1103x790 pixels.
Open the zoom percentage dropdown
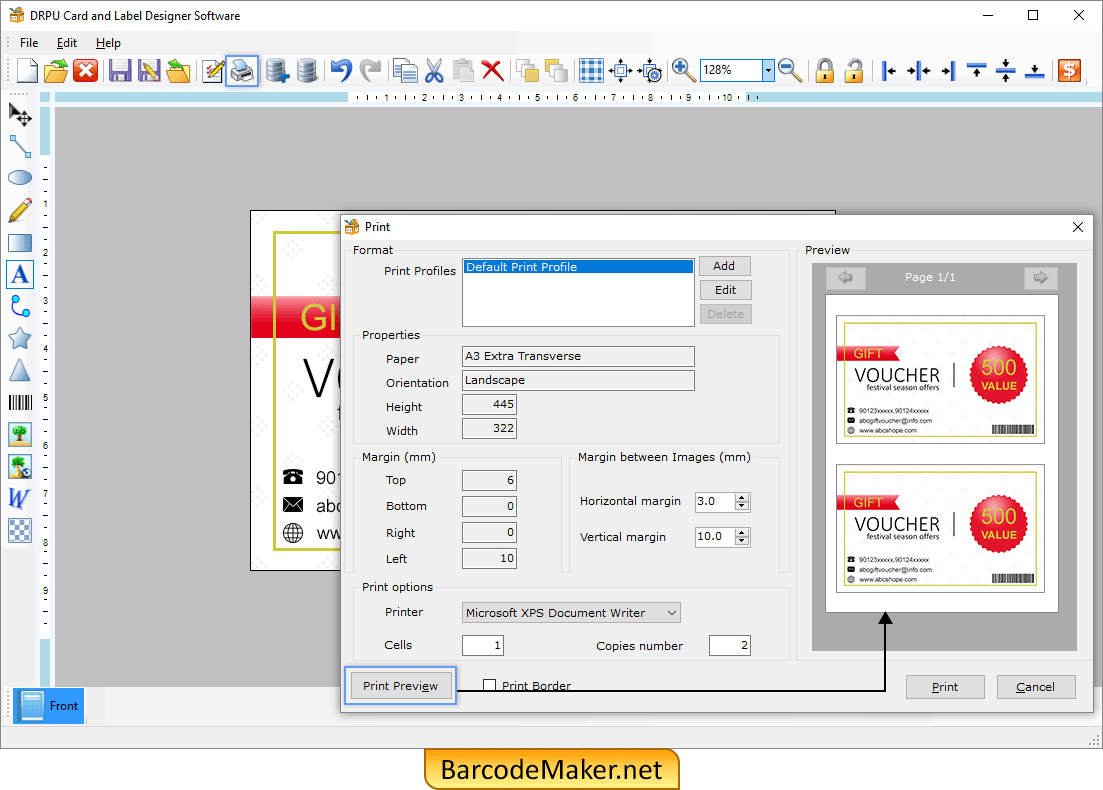(x=768, y=70)
